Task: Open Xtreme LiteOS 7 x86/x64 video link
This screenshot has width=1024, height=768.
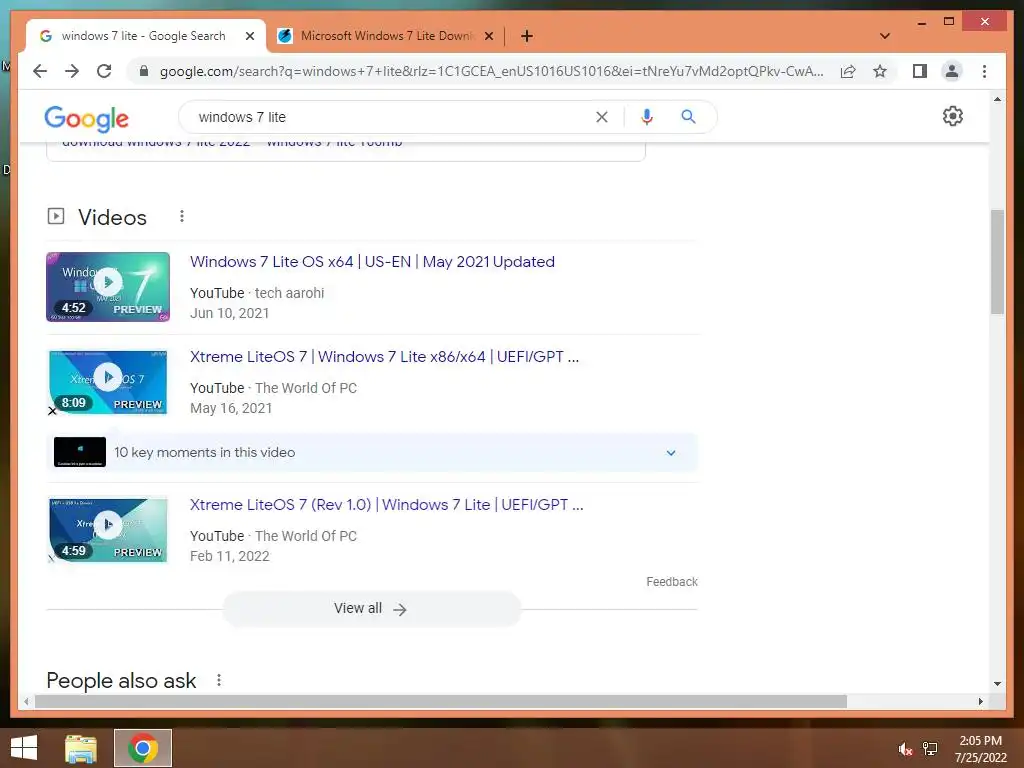Action: pyautogui.click(x=384, y=357)
